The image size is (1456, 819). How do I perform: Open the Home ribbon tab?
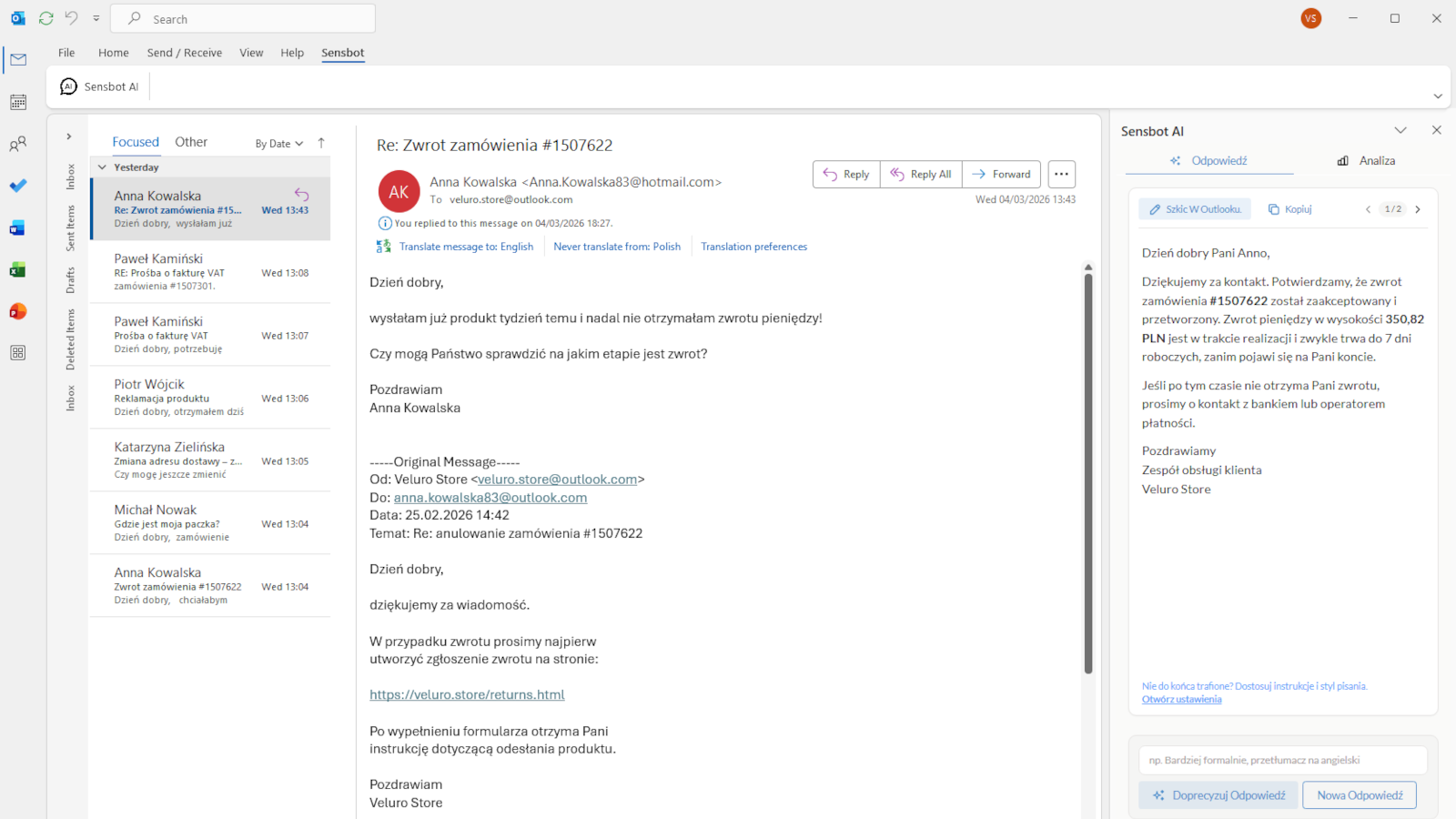click(114, 53)
